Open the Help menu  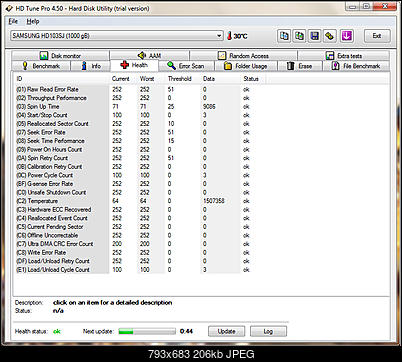click(x=33, y=21)
